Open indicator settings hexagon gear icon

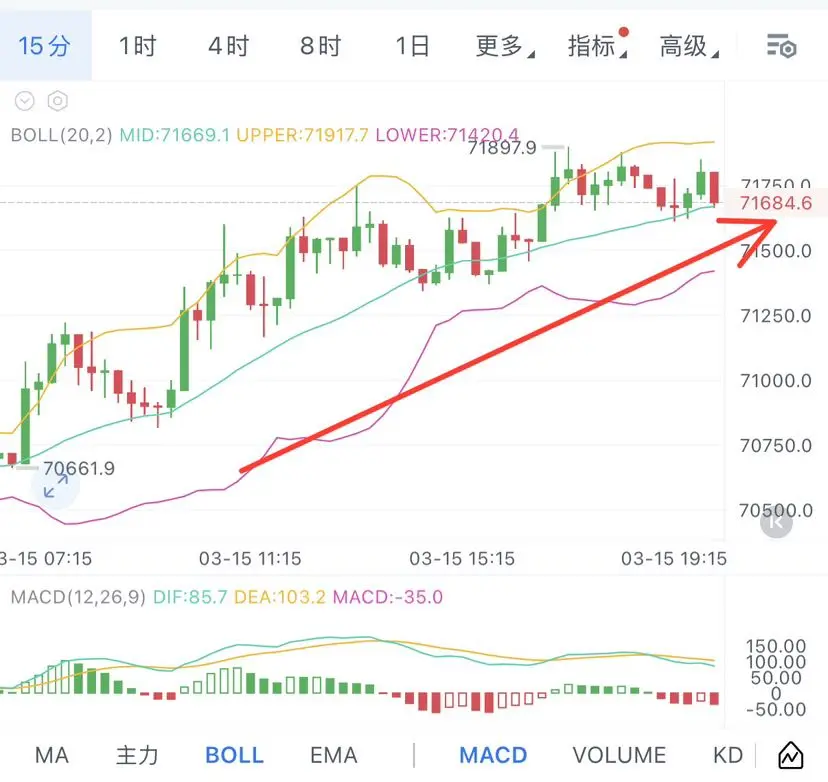coord(58,100)
